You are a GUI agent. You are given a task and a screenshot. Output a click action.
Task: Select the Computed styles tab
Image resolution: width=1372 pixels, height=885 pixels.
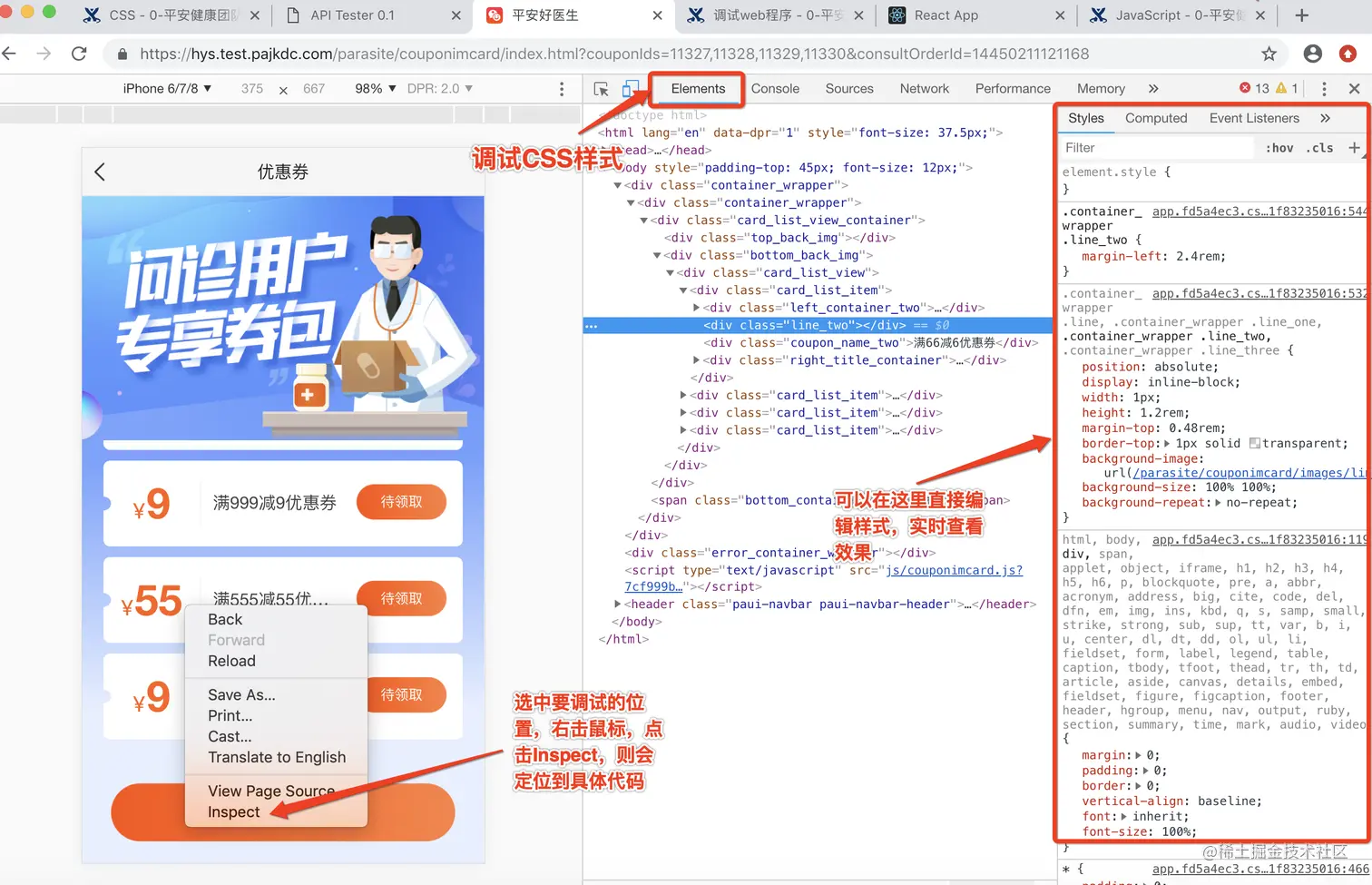tap(1156, 118)
